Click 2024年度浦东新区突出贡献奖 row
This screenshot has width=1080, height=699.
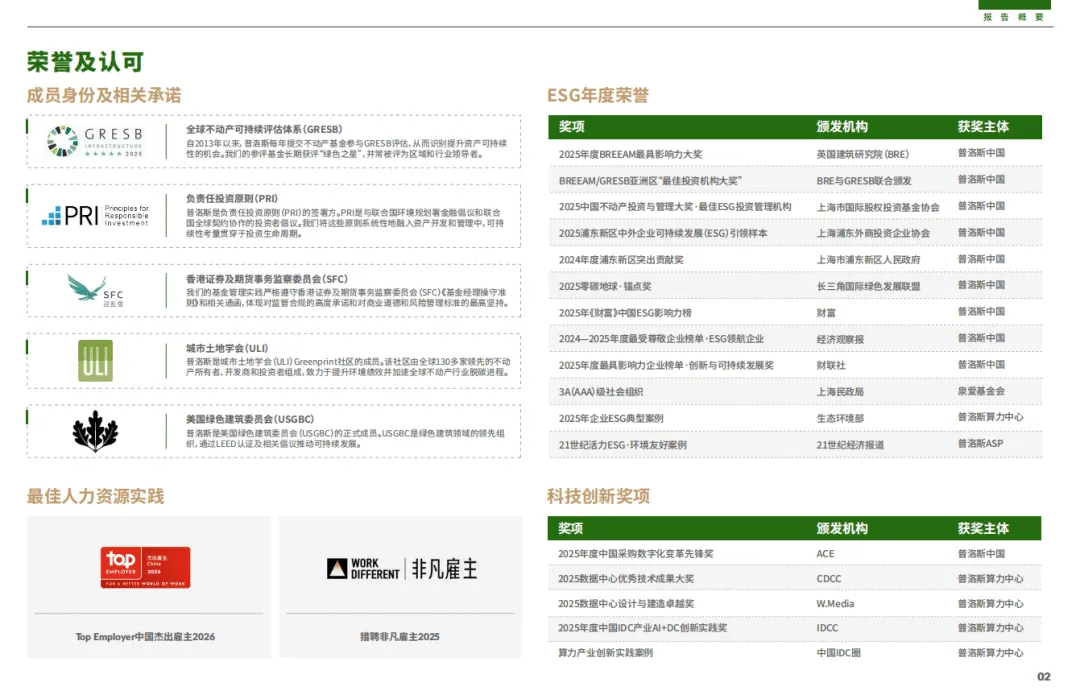(x=795, y=260)
